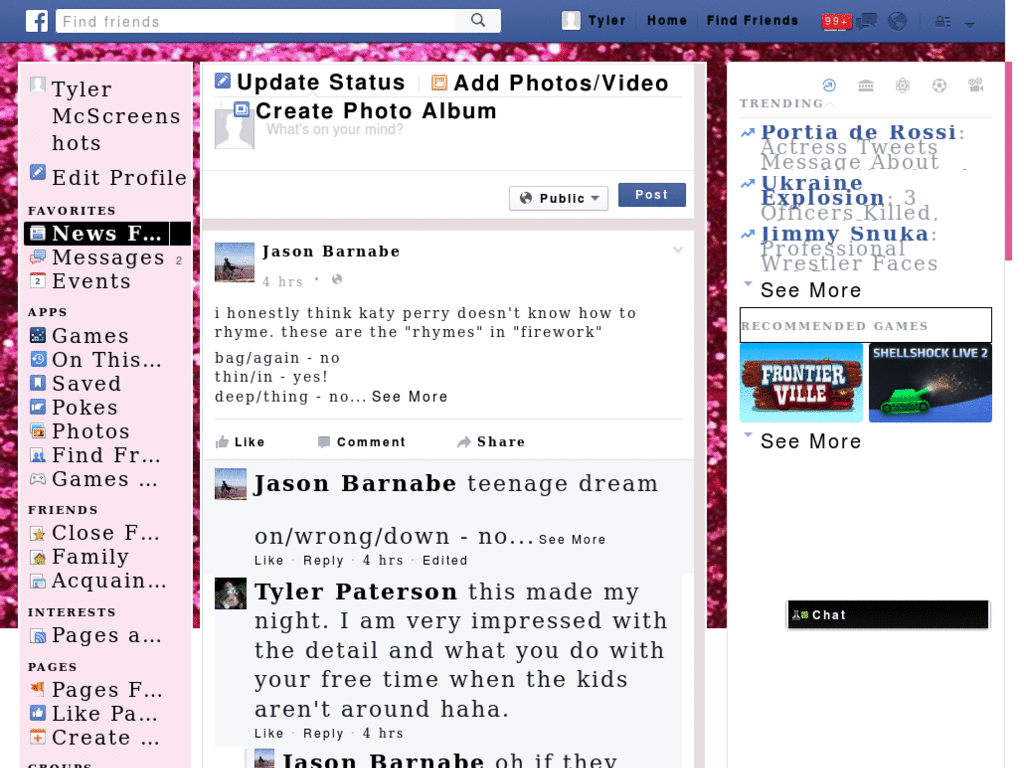Open Ukraine Explosion trending link
The width and height of the screenshot is (1024, 768).
(822, 190)
